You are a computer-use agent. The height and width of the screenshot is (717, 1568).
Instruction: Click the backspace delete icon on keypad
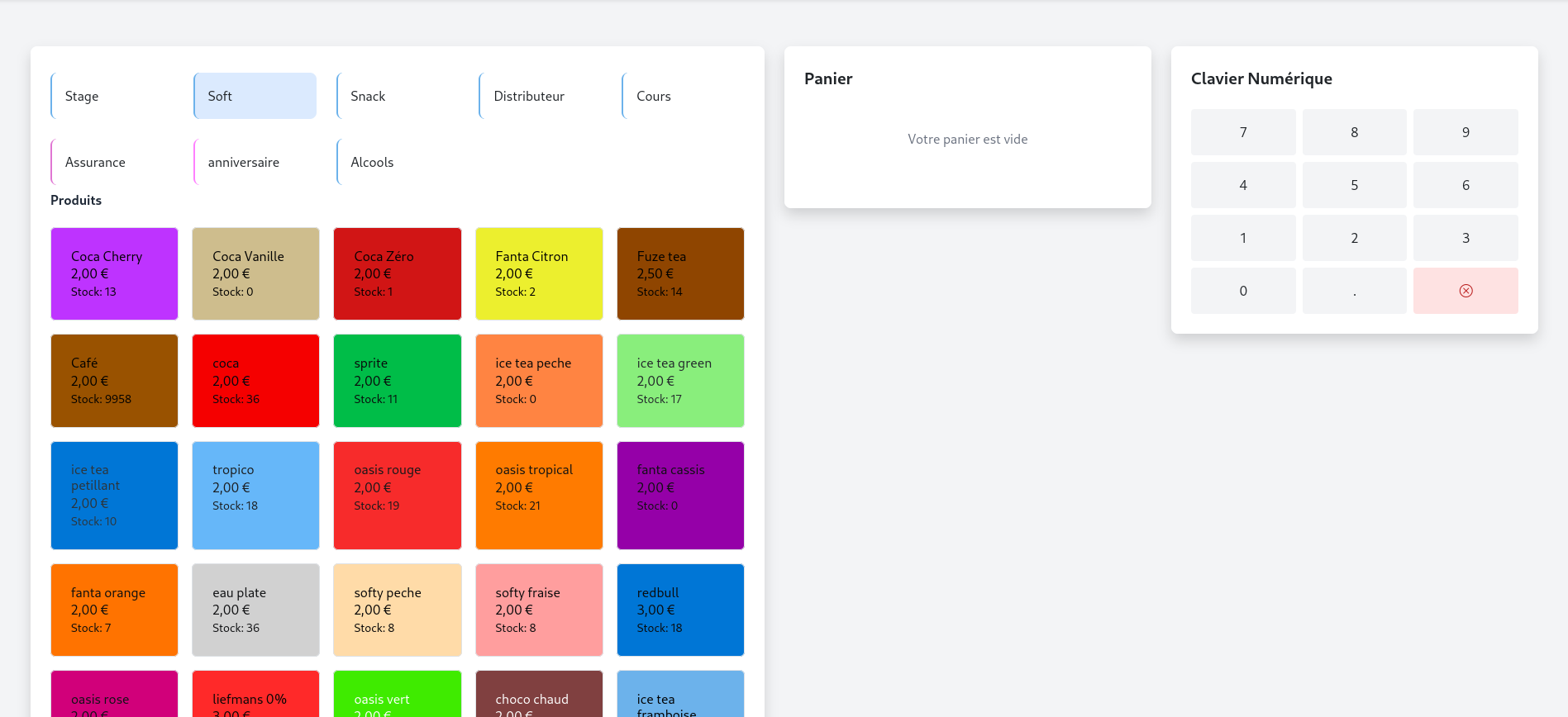tap(1466, 291)
